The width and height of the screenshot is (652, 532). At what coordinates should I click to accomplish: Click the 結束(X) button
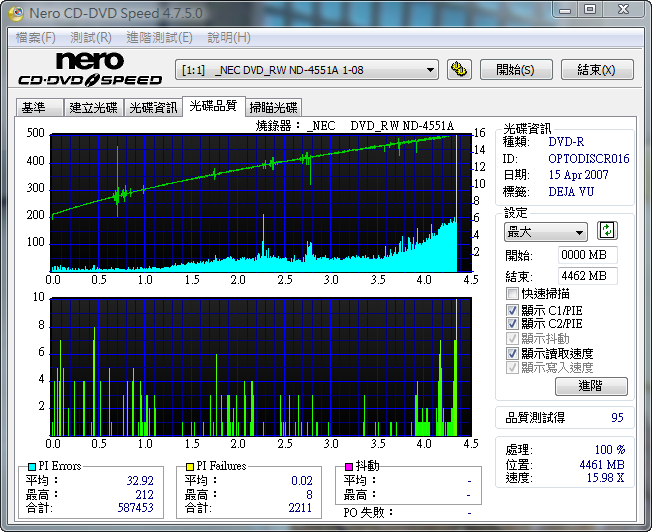[597, 69]
